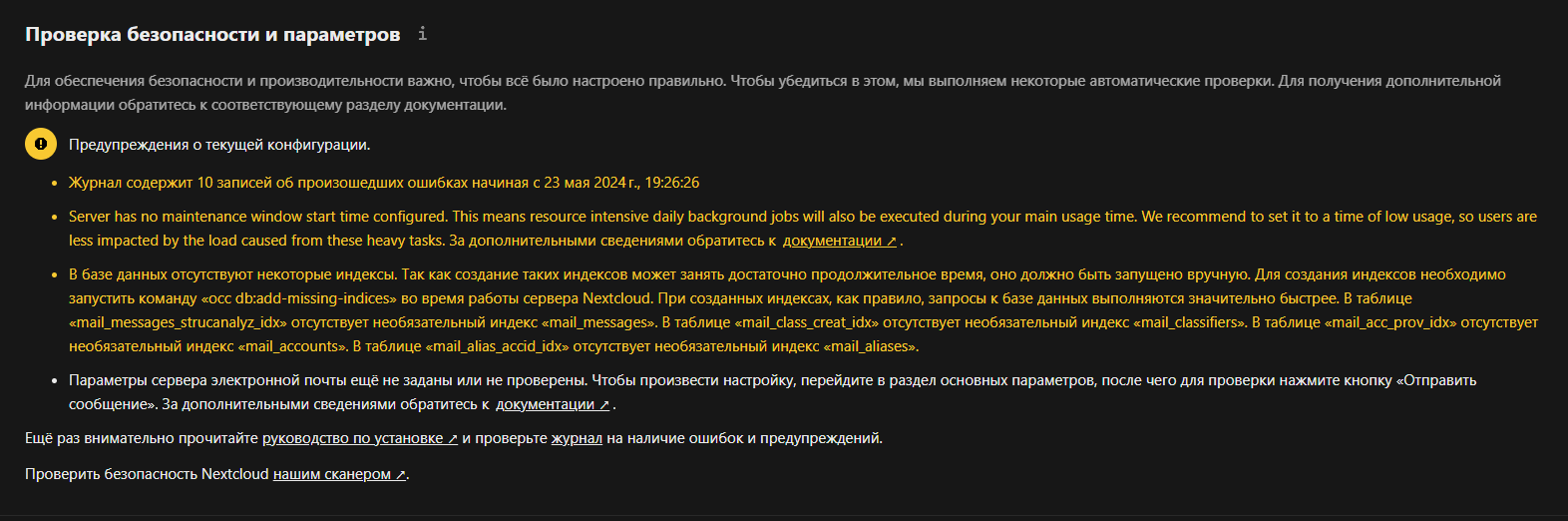
Task: Open the «журнал» log link
Action: (x=577, y=438)
